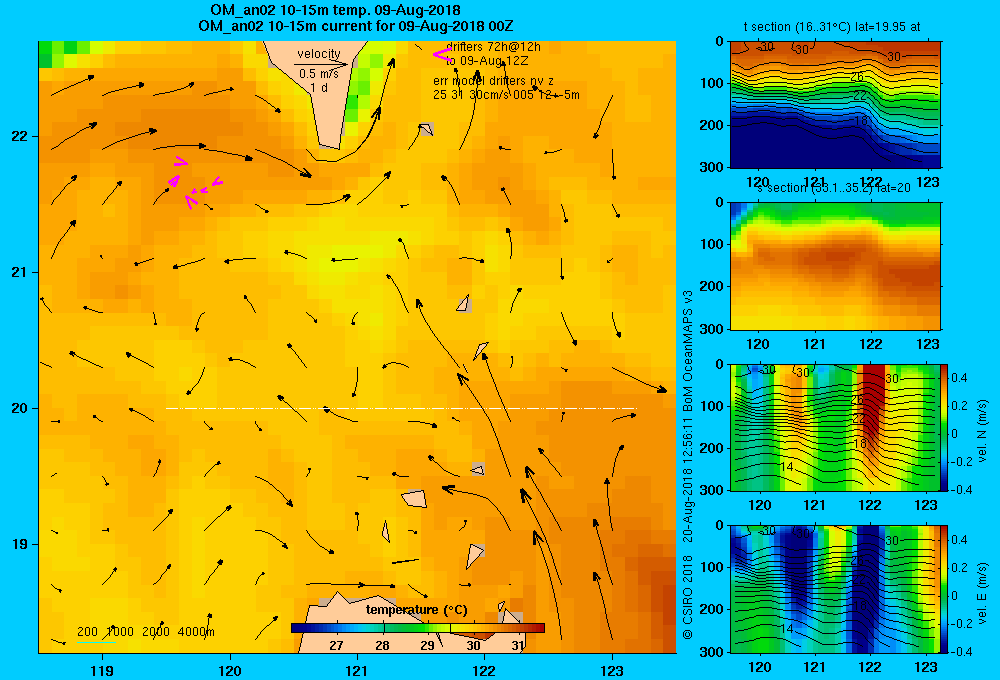Click the vel. E colorbar strip
This screenshot has height=680, width=1000.
(944, 589)
